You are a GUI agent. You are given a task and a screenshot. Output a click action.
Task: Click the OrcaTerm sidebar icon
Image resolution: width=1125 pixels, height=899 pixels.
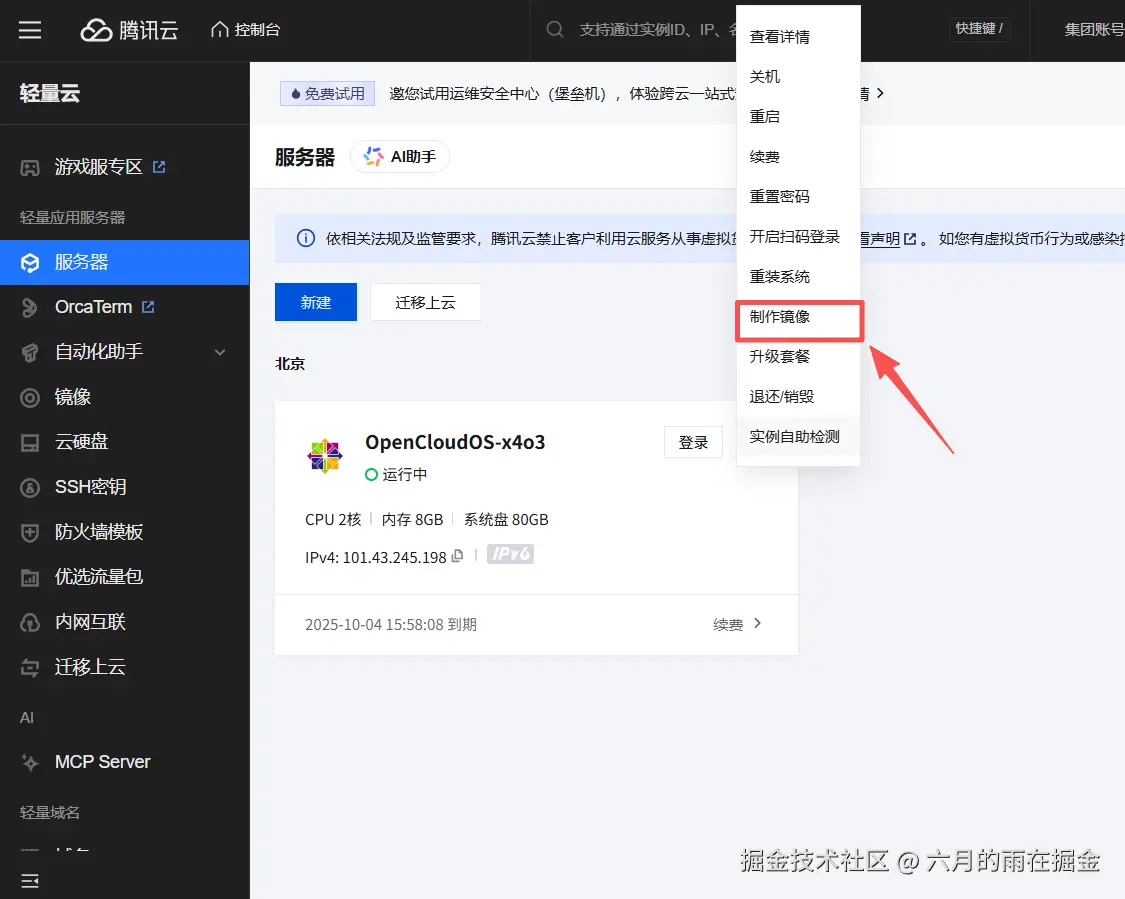coord(29,308)
